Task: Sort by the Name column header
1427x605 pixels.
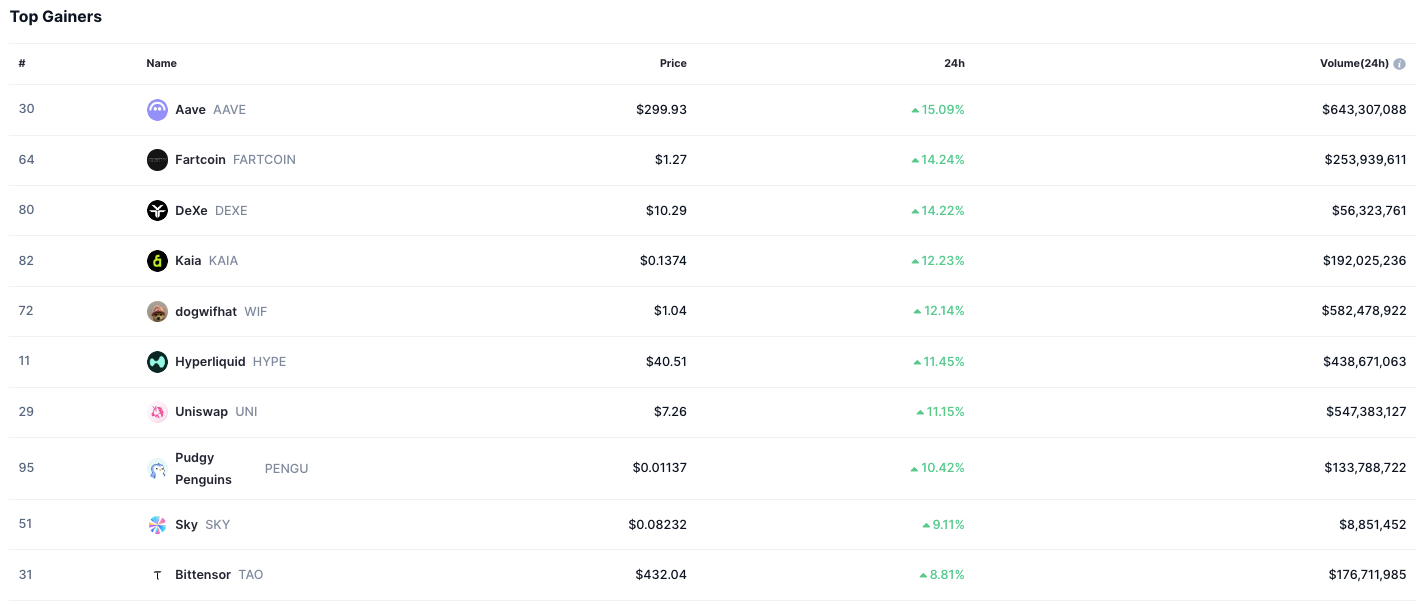Action: click(x=161, y=63)
